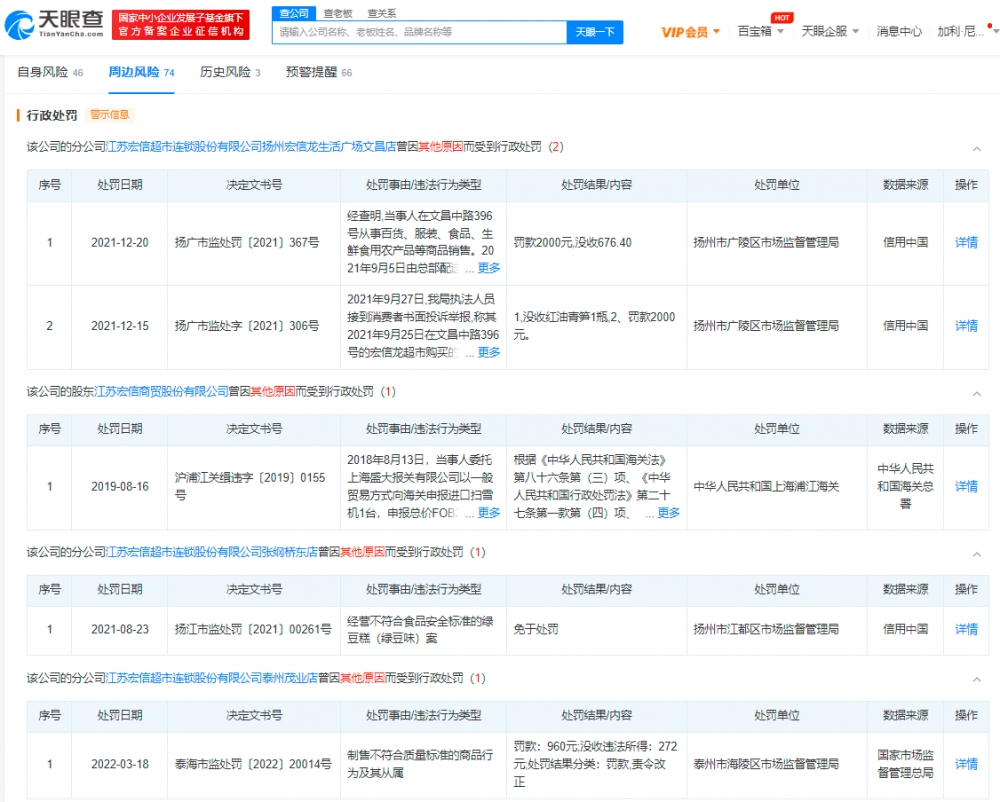This screenshot has height=802, width=1000.
Task: Click date cell 2021-12-20
Action: (x=119, y=242)
